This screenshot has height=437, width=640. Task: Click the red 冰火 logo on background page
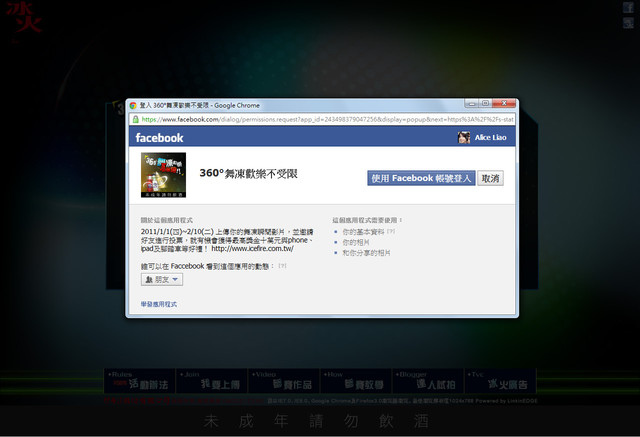pos(24,18)
